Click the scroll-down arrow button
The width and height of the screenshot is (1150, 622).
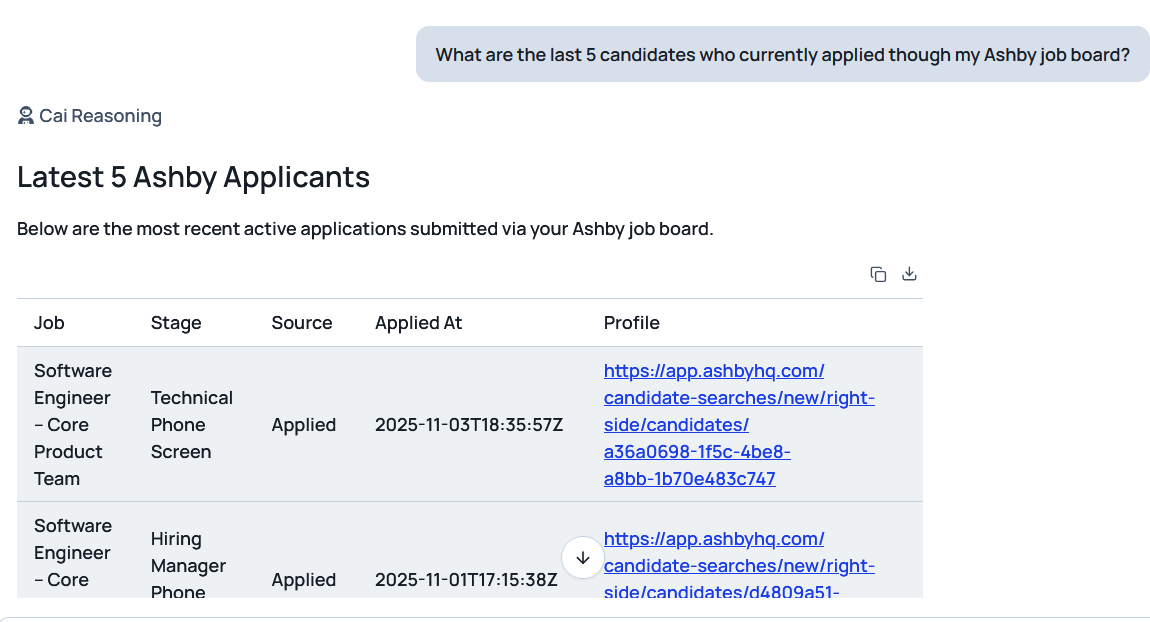tap(583, 558)
